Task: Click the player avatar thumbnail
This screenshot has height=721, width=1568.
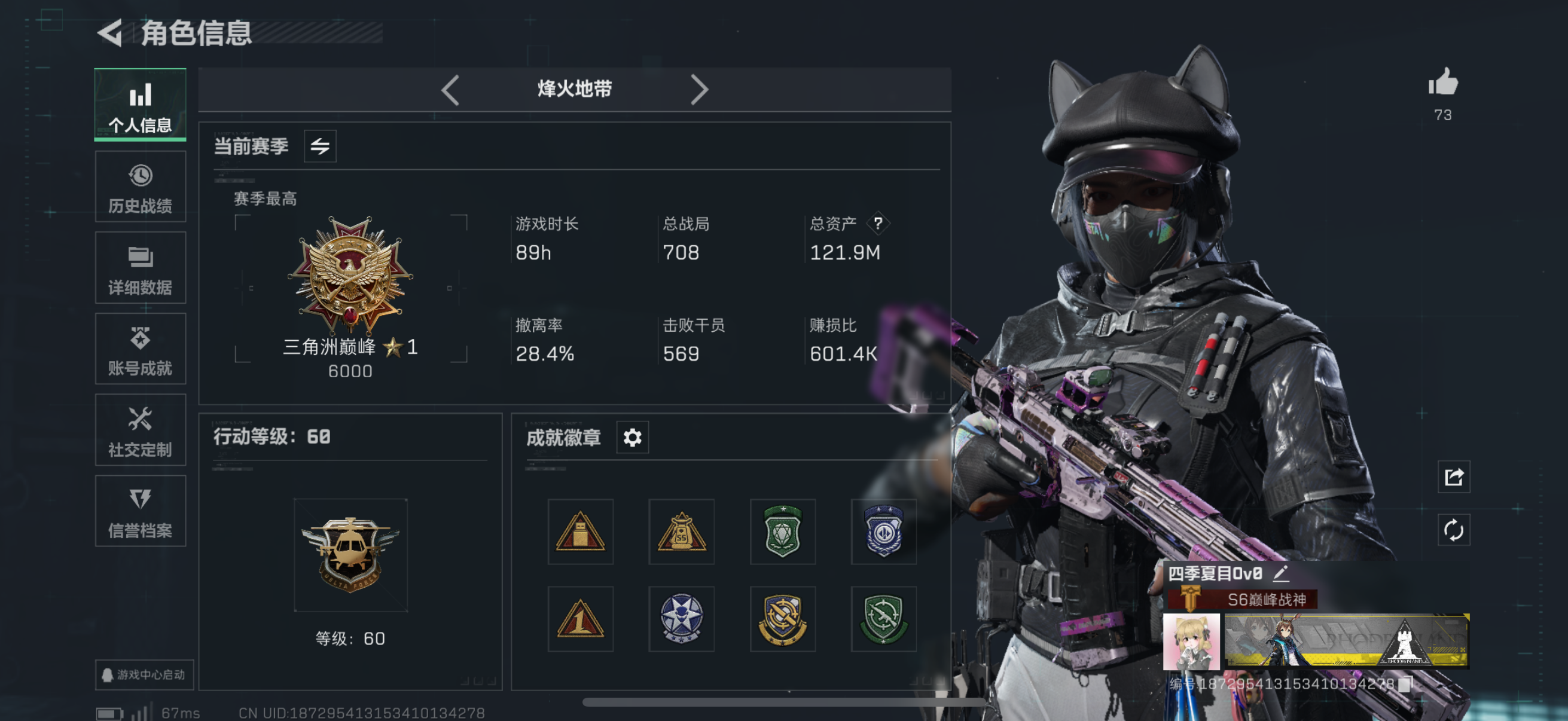Action: tap(1191, 641)
